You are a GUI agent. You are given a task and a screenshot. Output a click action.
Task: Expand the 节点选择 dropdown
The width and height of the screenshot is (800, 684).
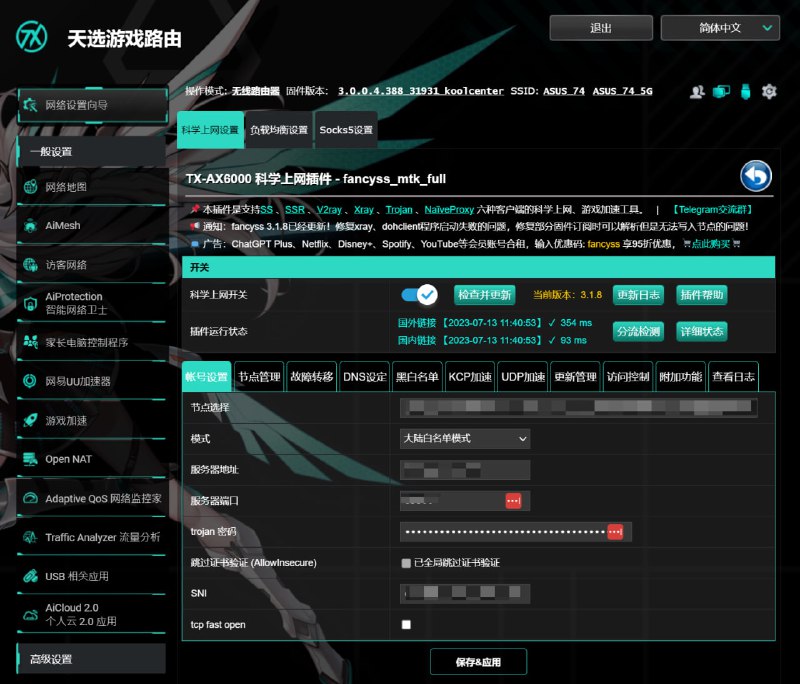coord(579,408)
